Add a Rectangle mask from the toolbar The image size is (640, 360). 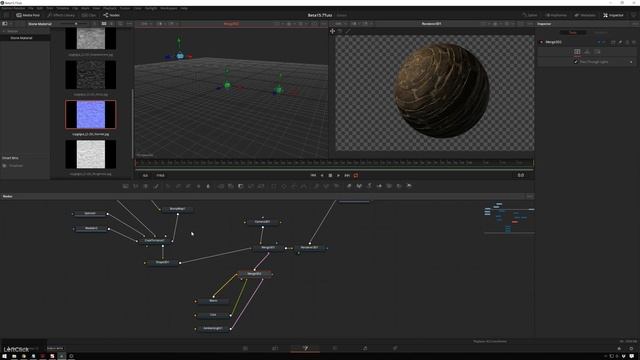[x=274, y=186]
